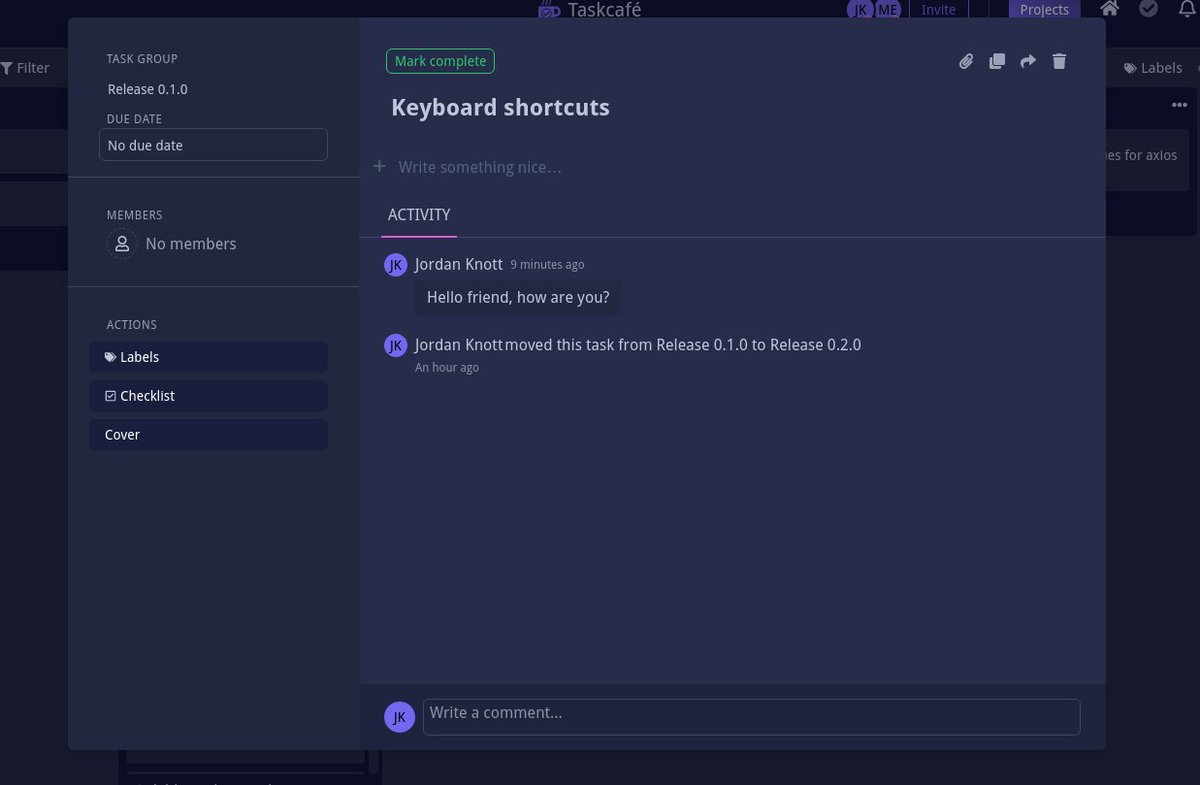Open the Labels action

[209, 357]
